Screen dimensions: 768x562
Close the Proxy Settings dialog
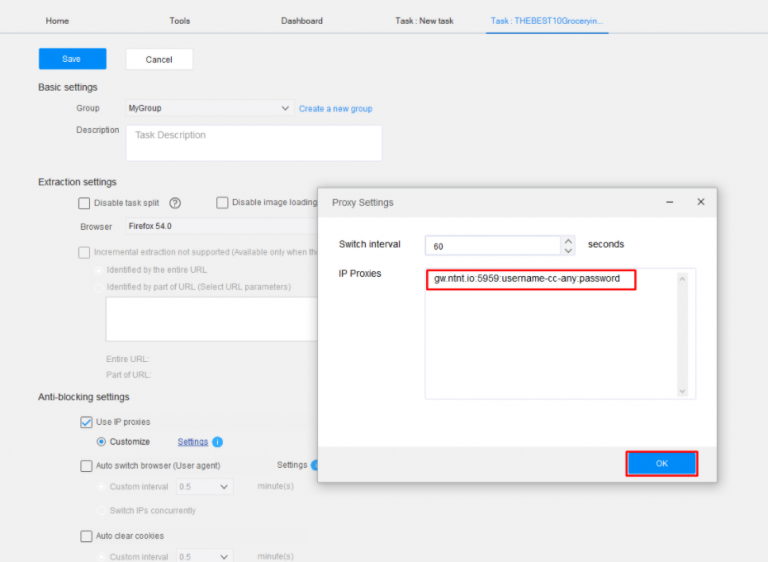pyautogui.click(x=701, y=202)
